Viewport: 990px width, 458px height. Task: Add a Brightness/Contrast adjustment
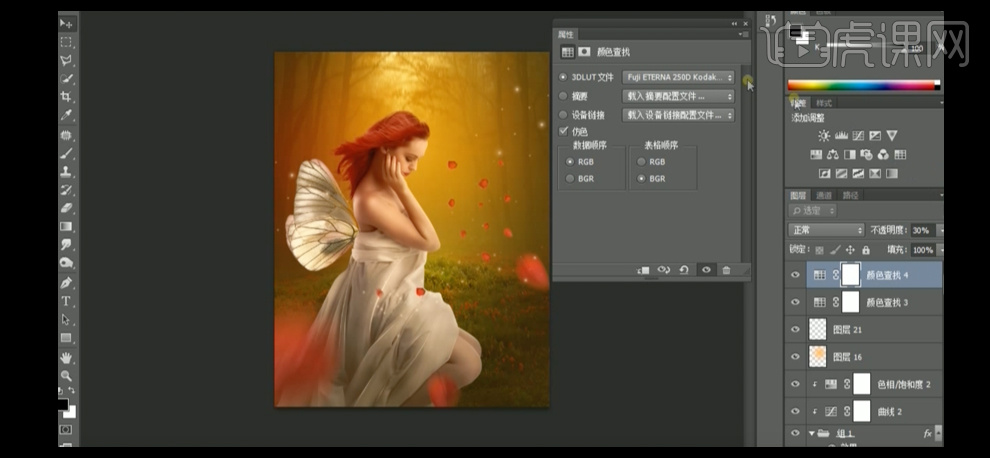click(x=824, y=135)
